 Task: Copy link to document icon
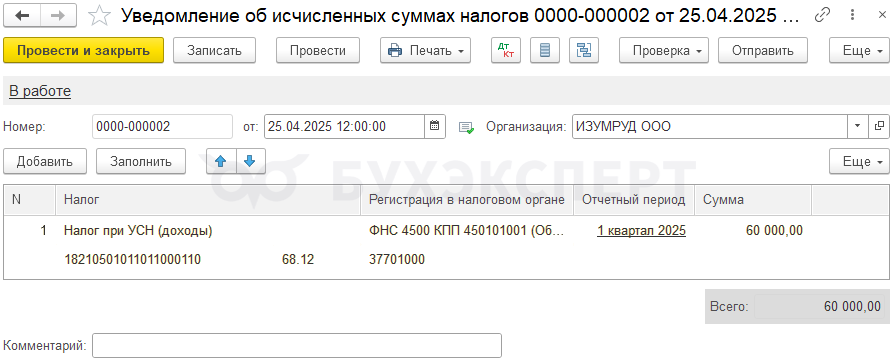tap(822, 16)
